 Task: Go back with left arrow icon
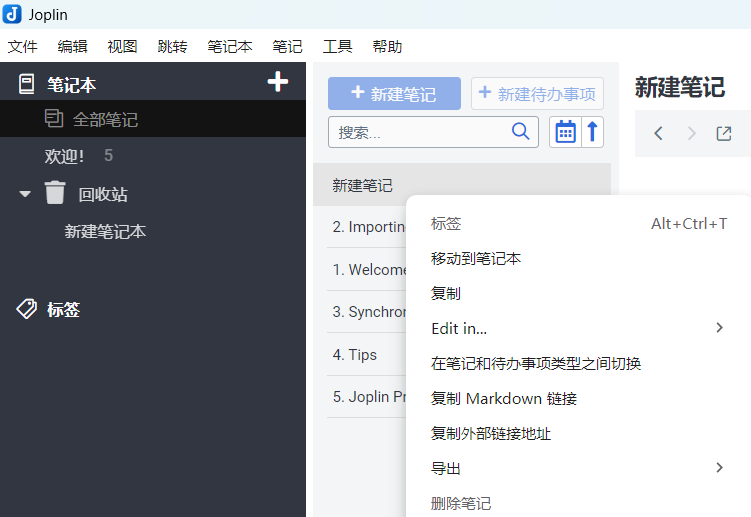coord(659,133)
